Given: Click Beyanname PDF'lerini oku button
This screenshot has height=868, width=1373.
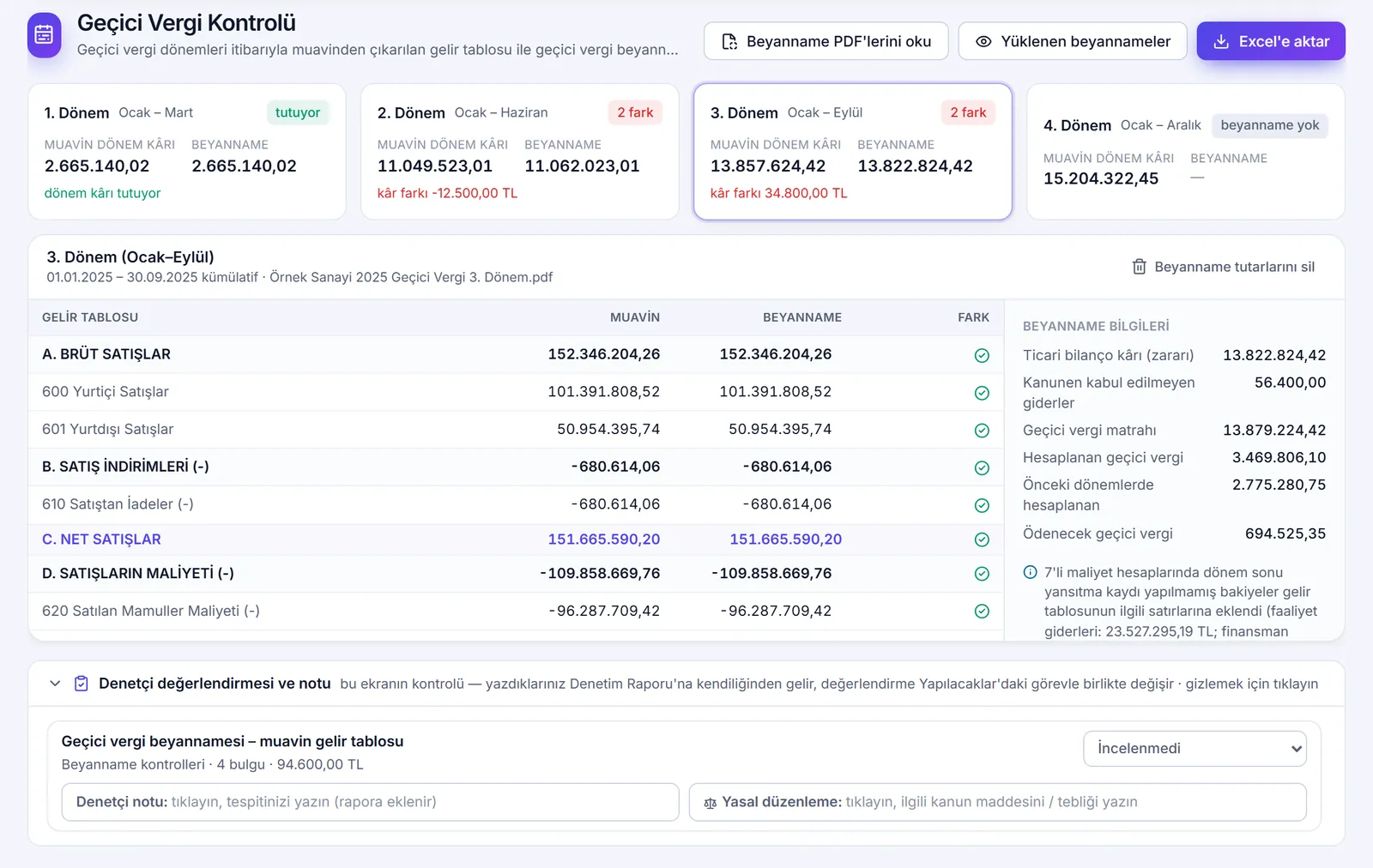Looking at the screenshot, I should [826, 41].
